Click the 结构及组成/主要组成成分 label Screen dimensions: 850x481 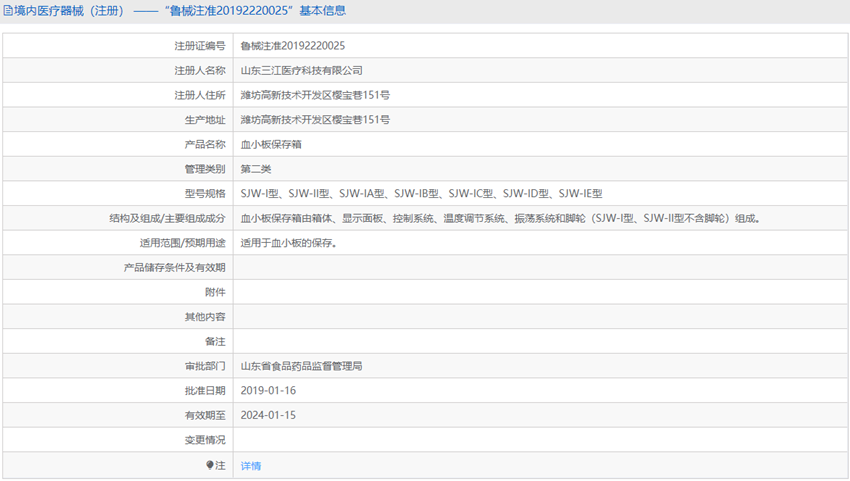pos(167,219)
